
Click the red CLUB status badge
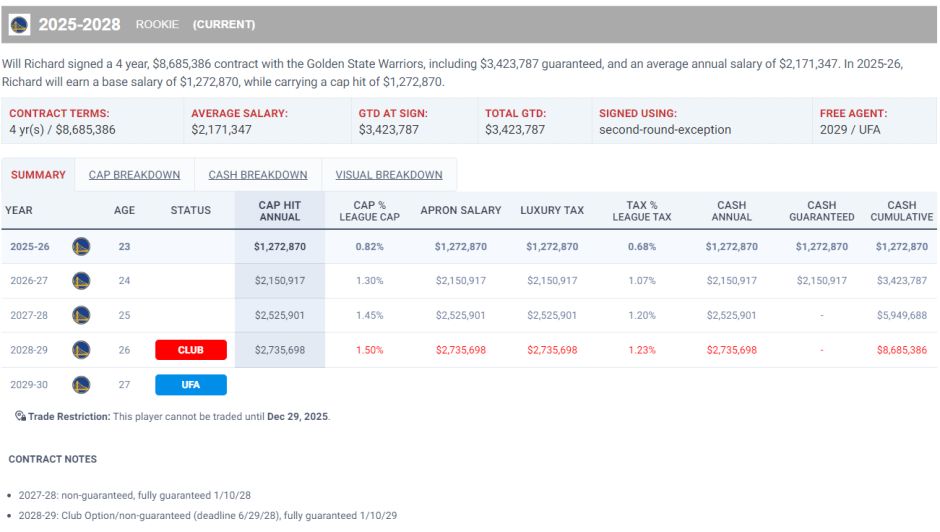pos(191,350)
